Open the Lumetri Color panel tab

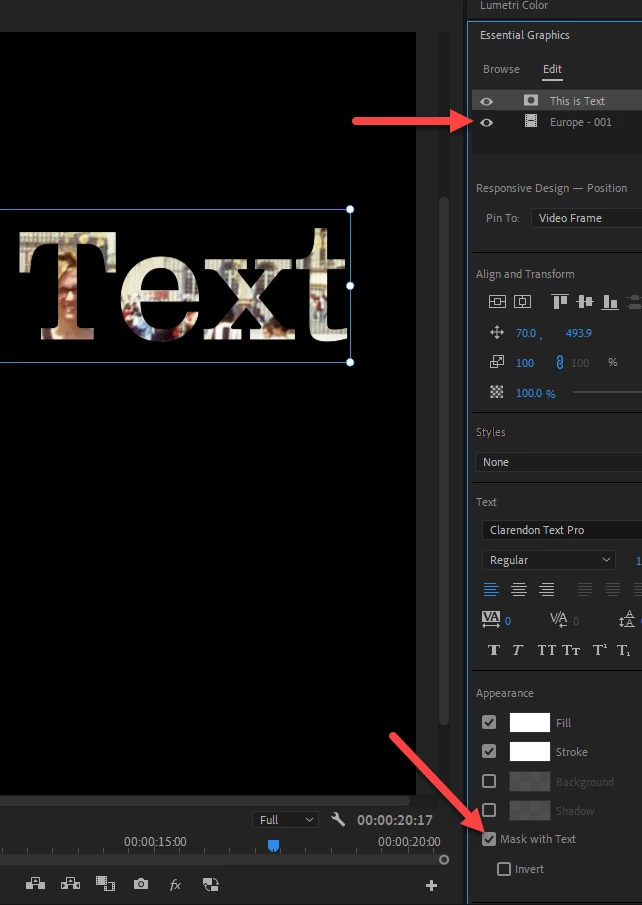[514, 6]
